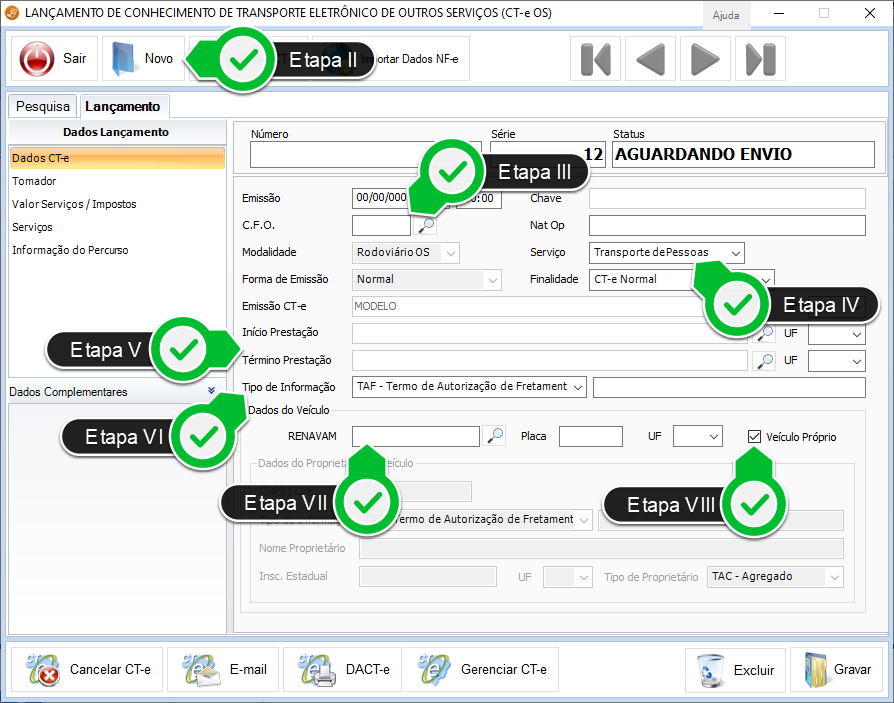Go to the next record arrow
This screenshot has height=703, width=894.
point(705,59)
